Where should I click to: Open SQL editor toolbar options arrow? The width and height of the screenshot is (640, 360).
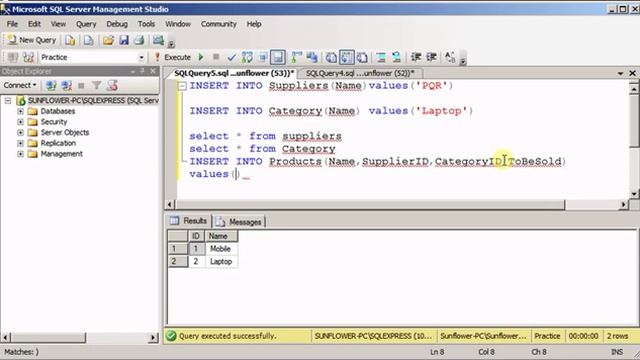pos(463,61)
